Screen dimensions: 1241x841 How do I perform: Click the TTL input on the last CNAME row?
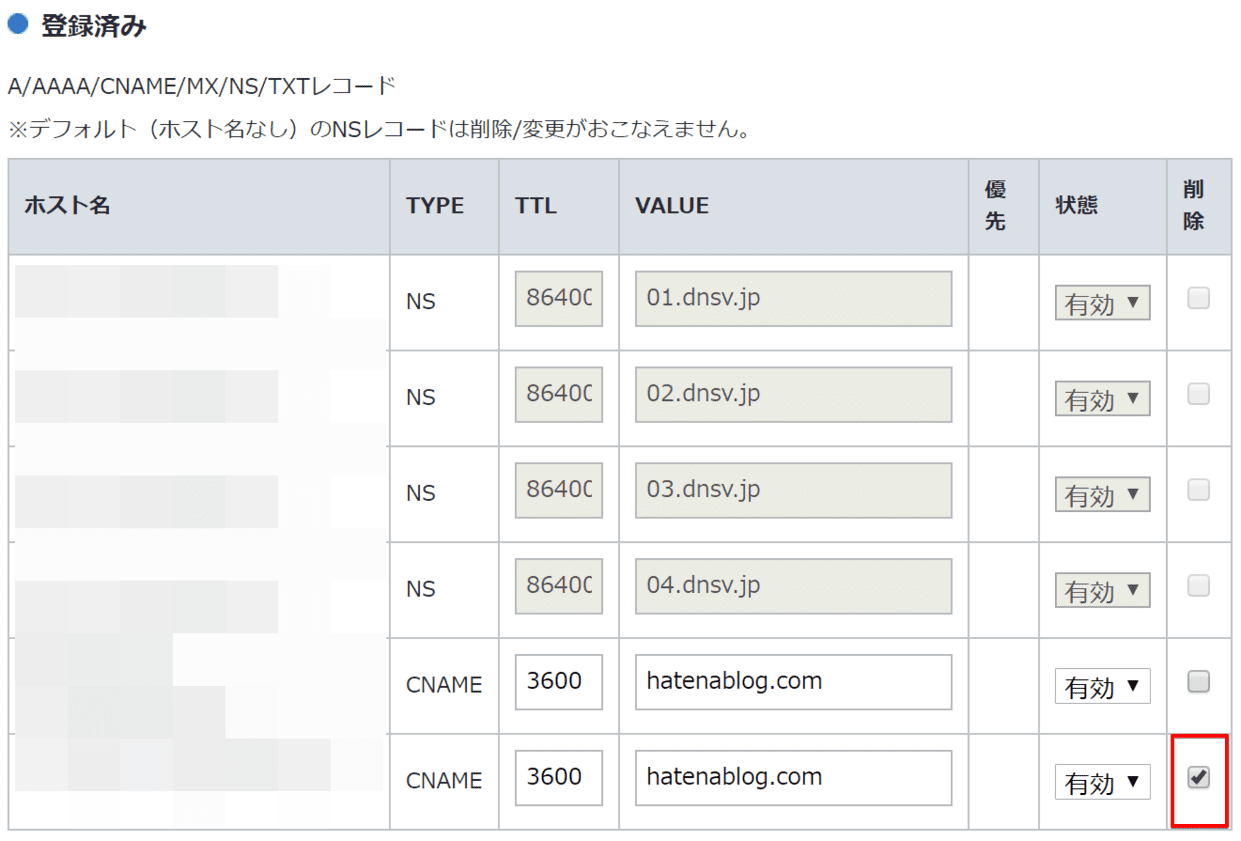point(557,778)
